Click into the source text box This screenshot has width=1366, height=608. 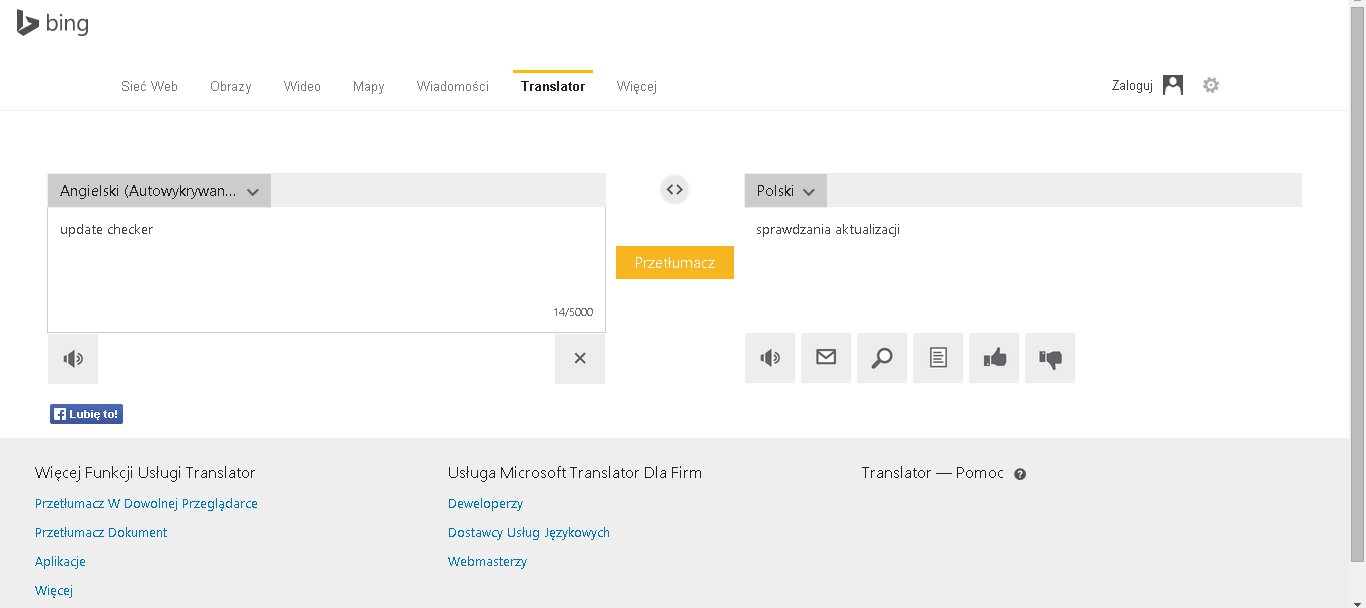(x=326, y=270)
